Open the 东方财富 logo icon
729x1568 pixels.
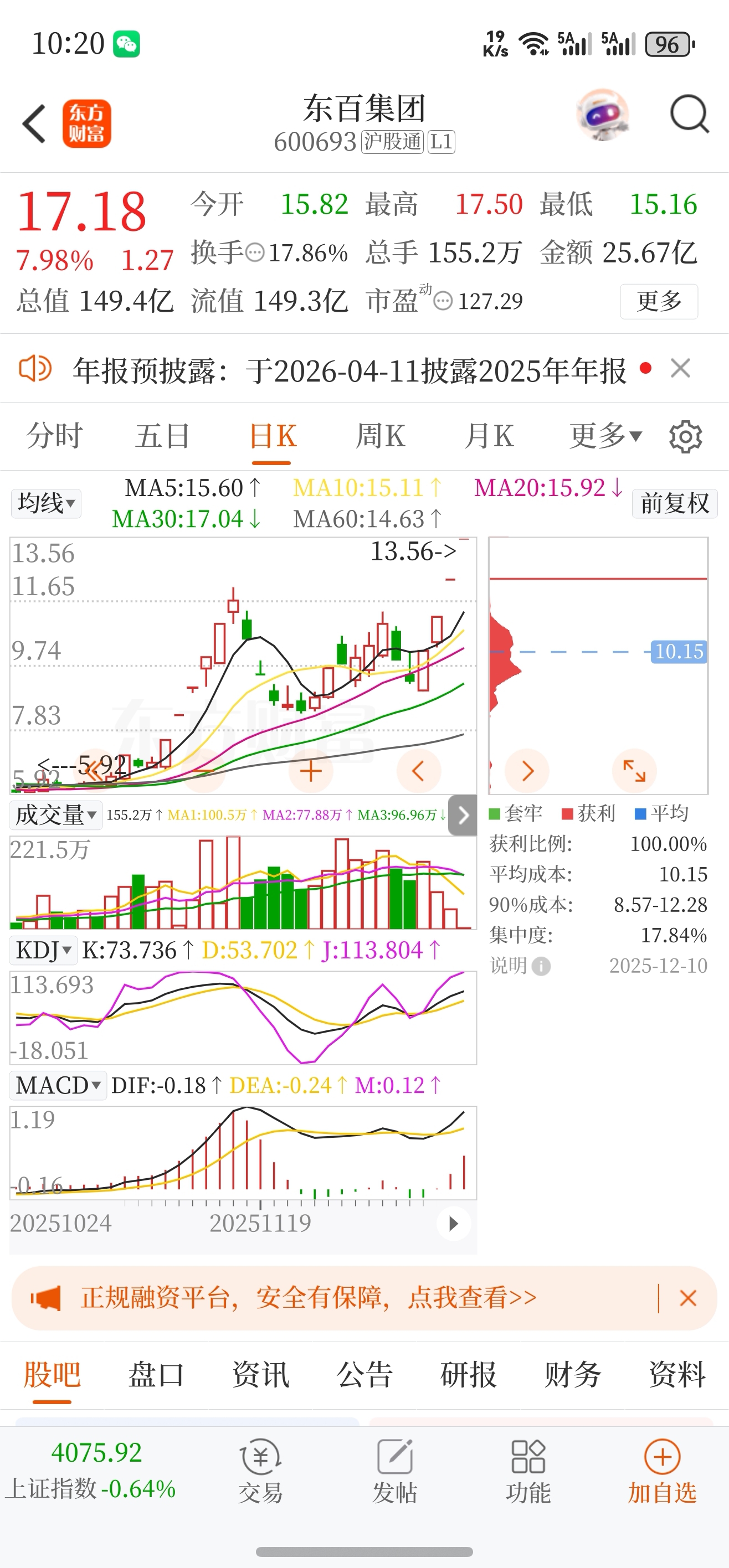pyautogui.click(x=86, y=123)
